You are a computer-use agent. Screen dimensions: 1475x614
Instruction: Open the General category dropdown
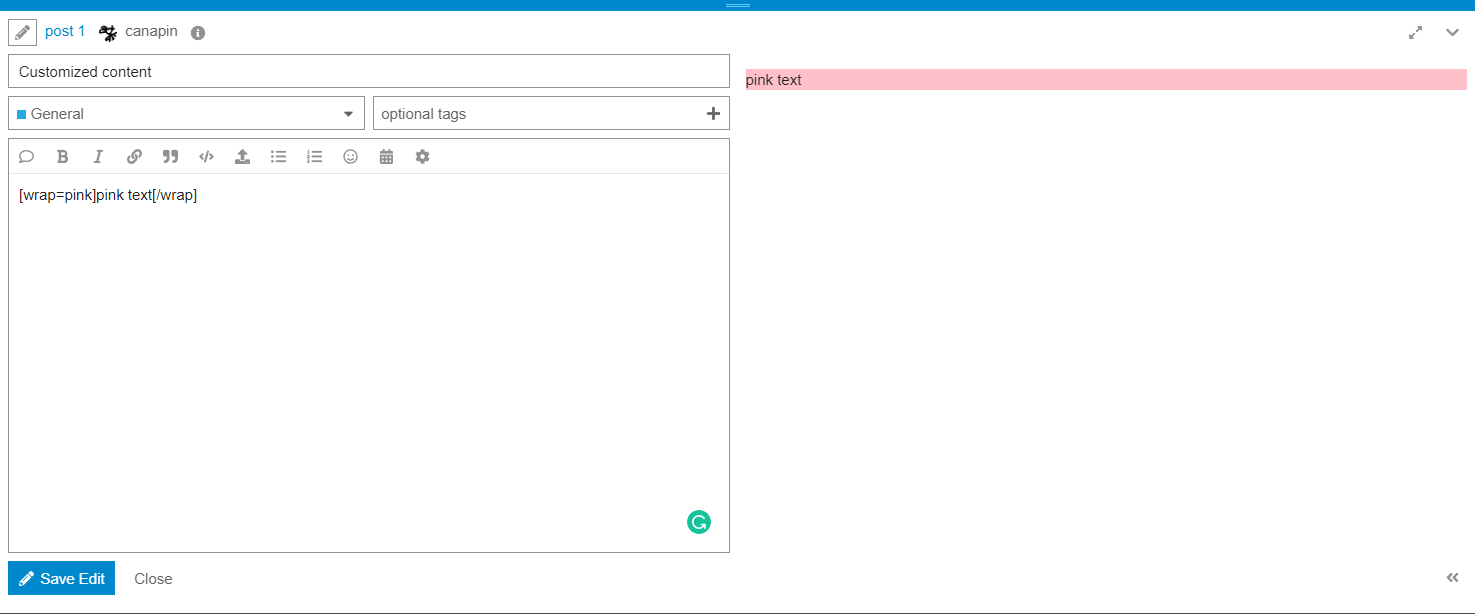coord(186,113)
